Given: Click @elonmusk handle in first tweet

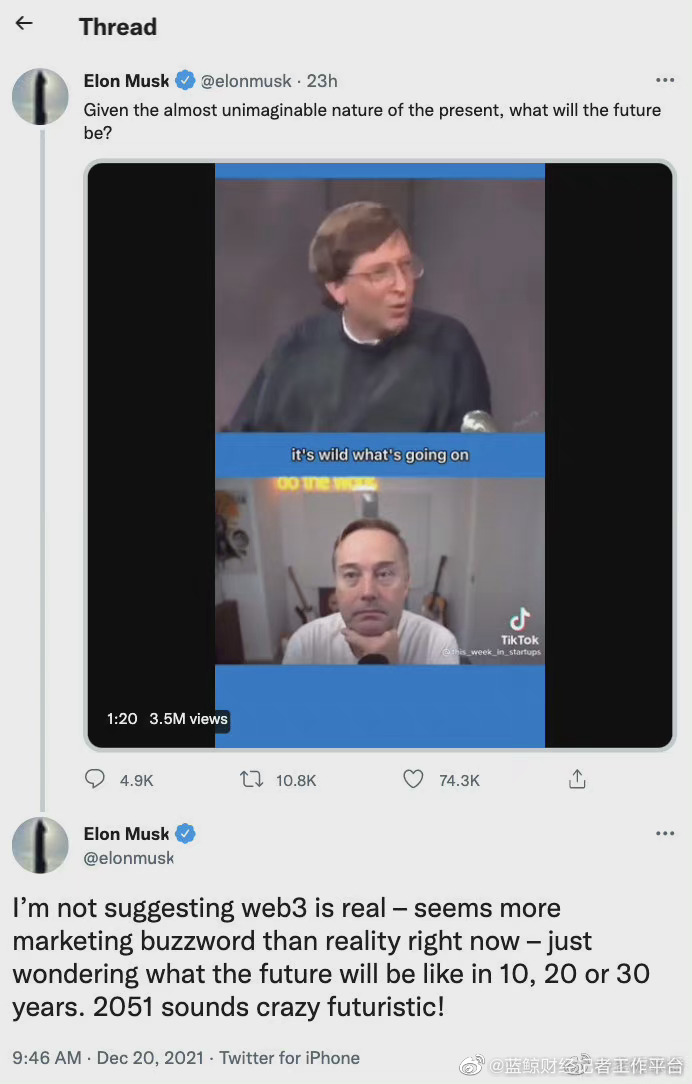Looking at the screenshot, I should tap(246, 81).
